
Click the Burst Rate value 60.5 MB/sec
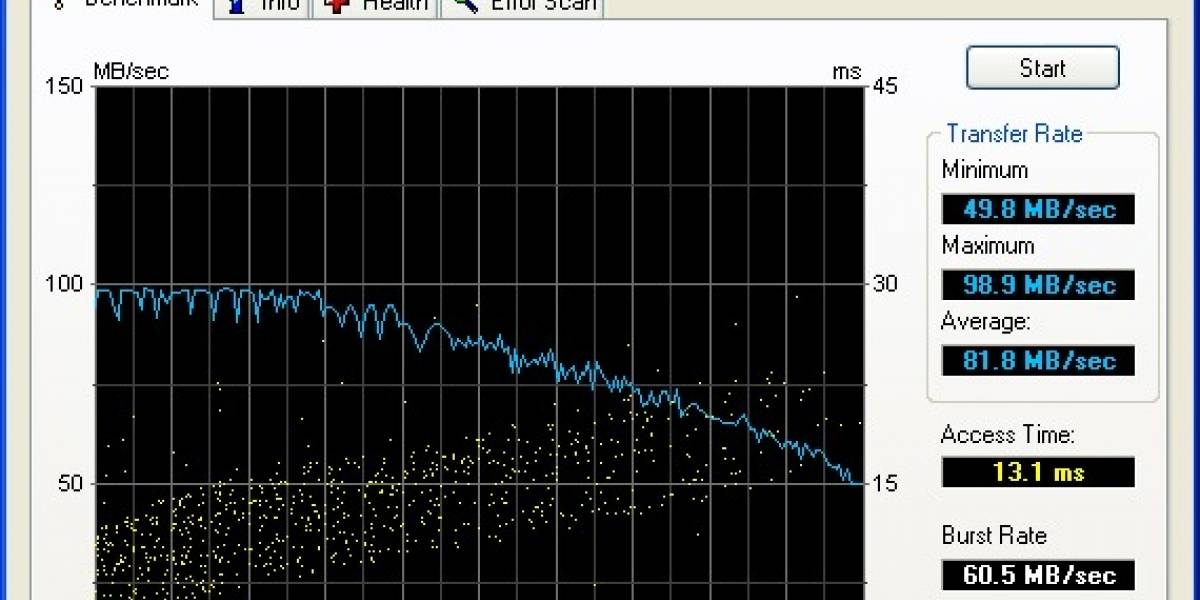1038,575
